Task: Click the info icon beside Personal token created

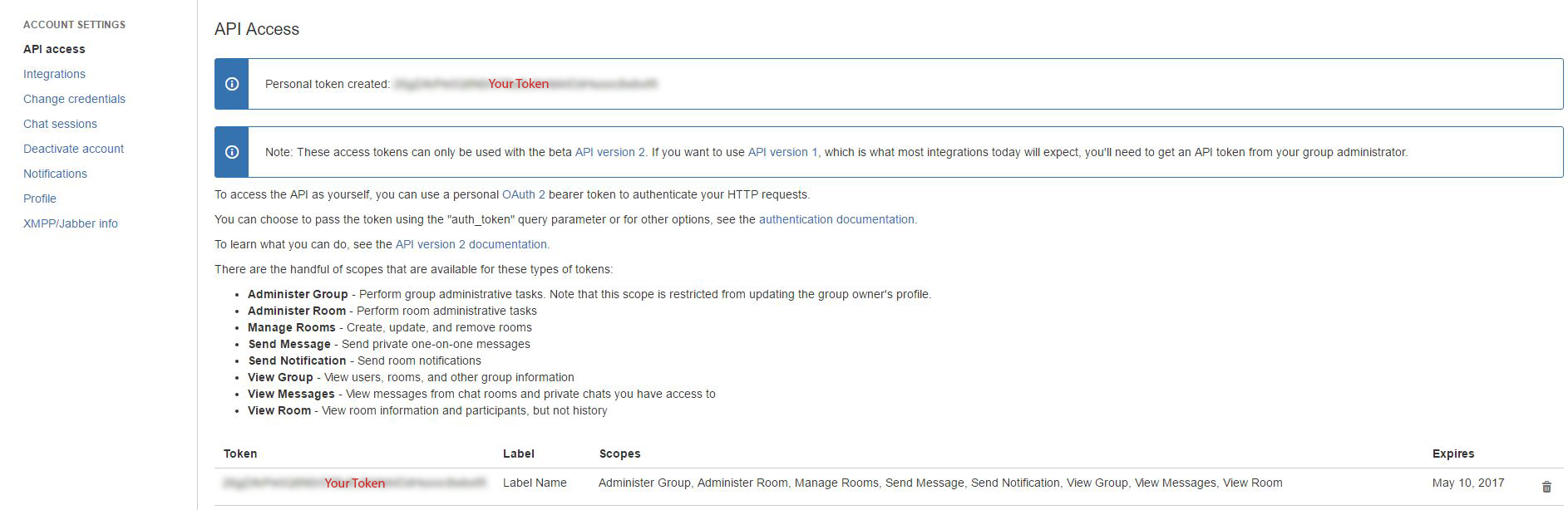Action: [x=232, y=84]
